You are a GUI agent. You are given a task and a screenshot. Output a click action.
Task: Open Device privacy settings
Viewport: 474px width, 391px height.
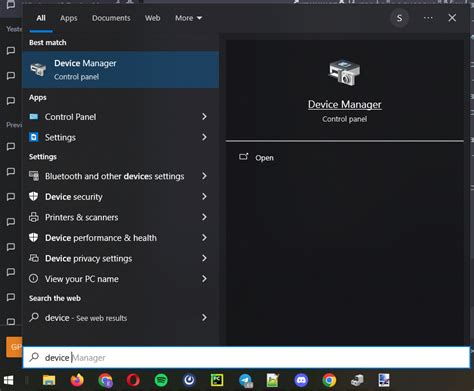pyautogui.click(x=121, y=258)
